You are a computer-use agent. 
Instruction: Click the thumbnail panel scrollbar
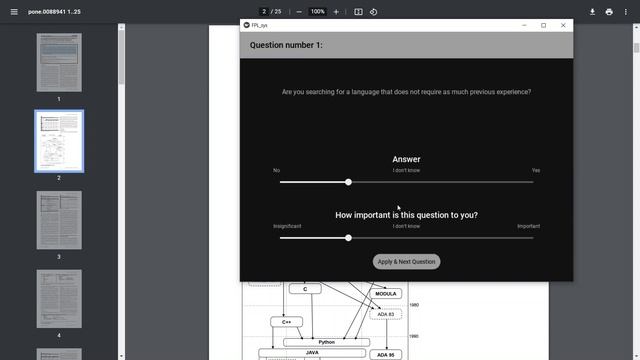pyautogui.click(x=121, y=57)
